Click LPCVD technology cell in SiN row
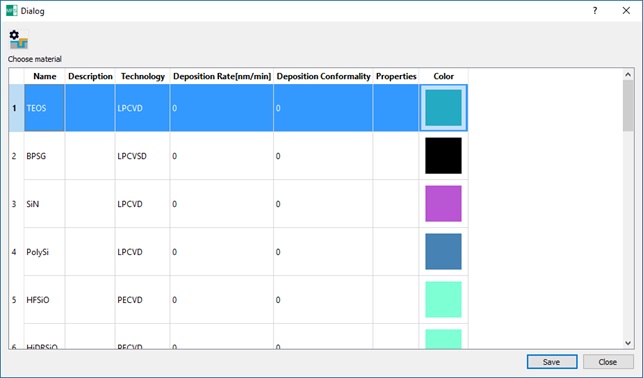This screenshot has width=643, height=378. click(x=142, y=204)
